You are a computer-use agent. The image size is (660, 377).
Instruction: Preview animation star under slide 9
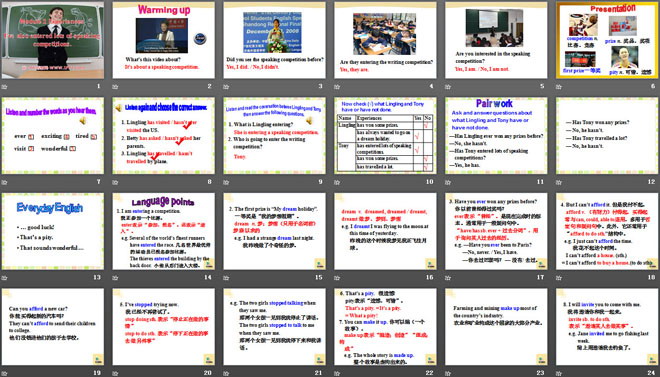tap(226, 182)
